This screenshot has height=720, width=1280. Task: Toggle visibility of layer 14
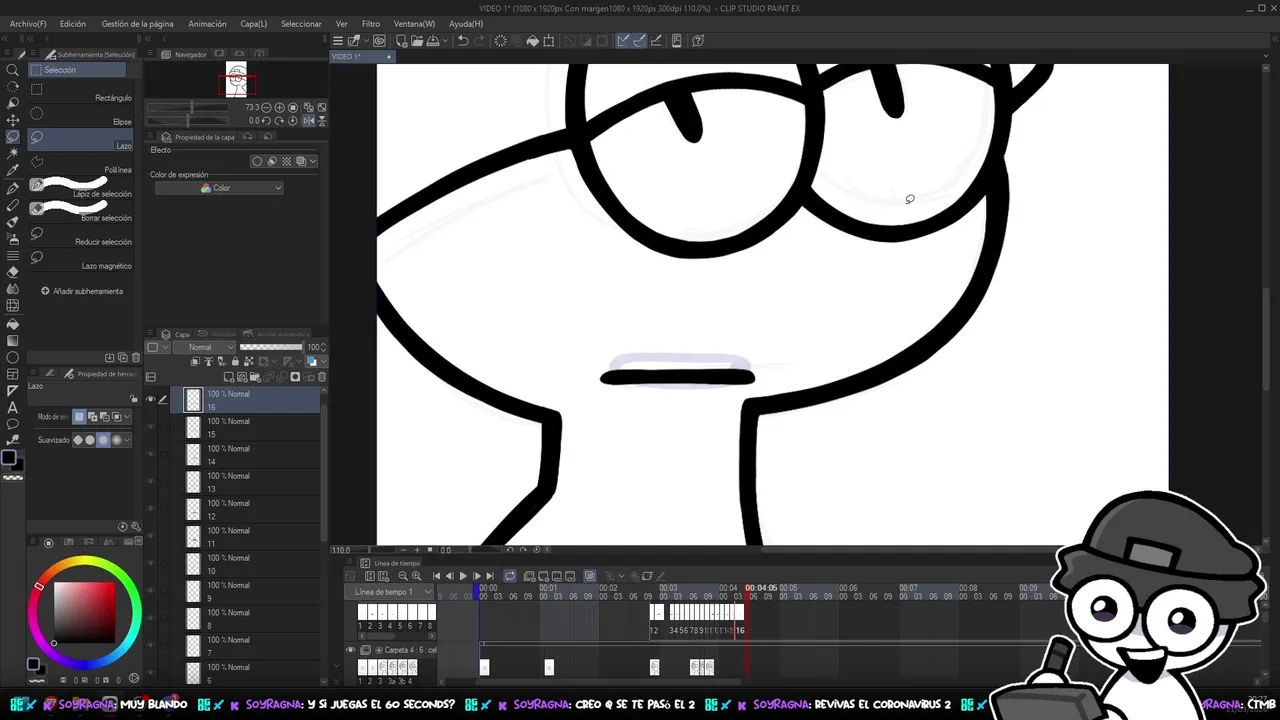[150, 454]
